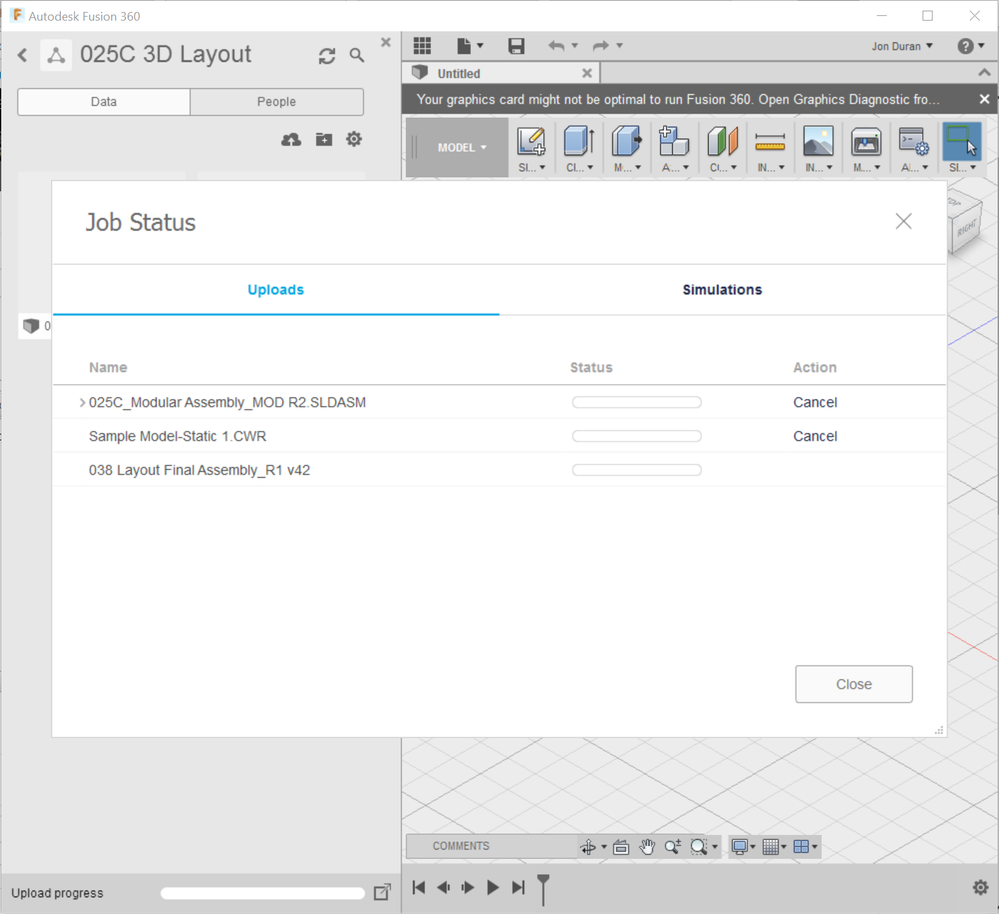Click progress bar for 038 Layout Final Assembly
Viewport: 999px width, 914px height.
[636, 470]
